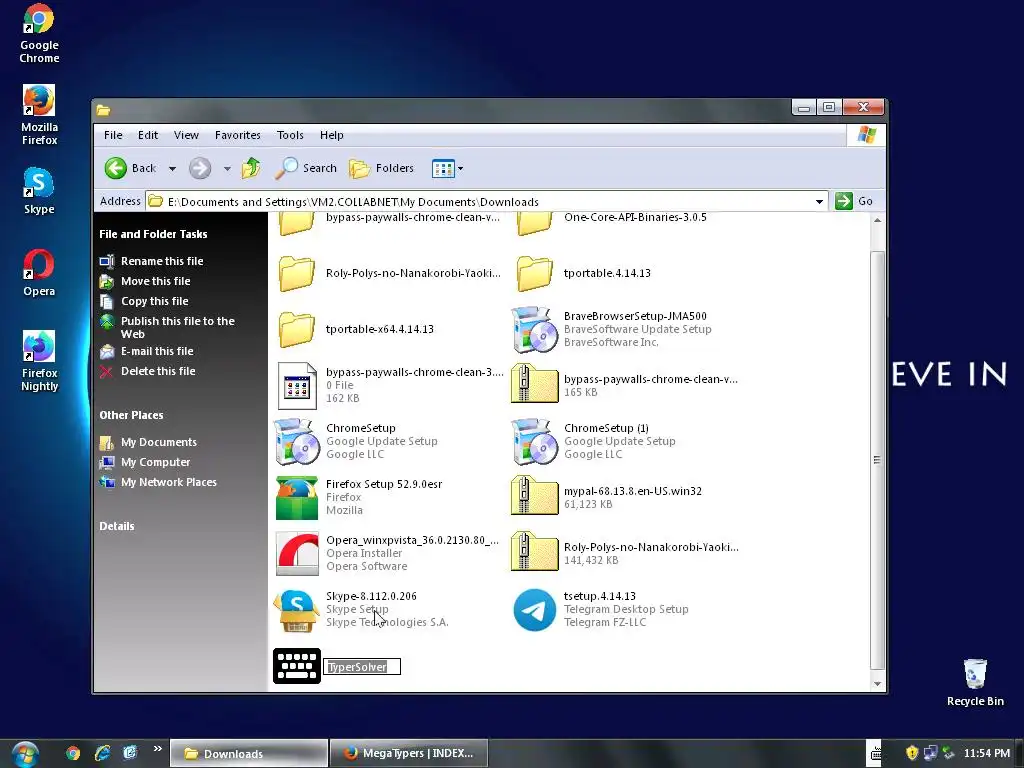Open the File menu
Screen dimensions: 1024x768
point(113,135)
